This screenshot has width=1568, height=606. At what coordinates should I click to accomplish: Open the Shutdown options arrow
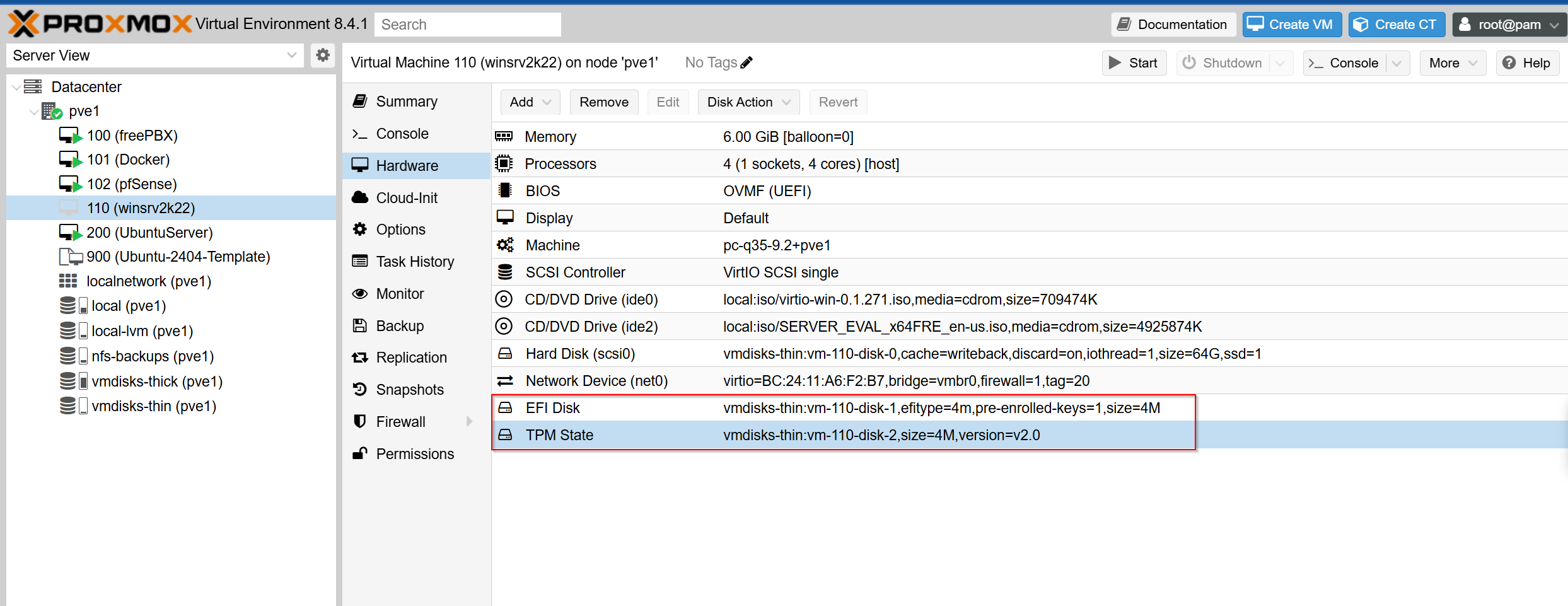pyautogui.click(x=1281, y=63)
